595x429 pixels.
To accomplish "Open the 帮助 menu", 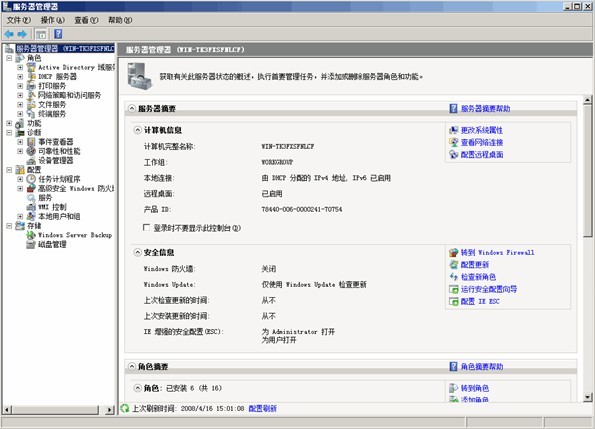I will (x=120, y=20).
